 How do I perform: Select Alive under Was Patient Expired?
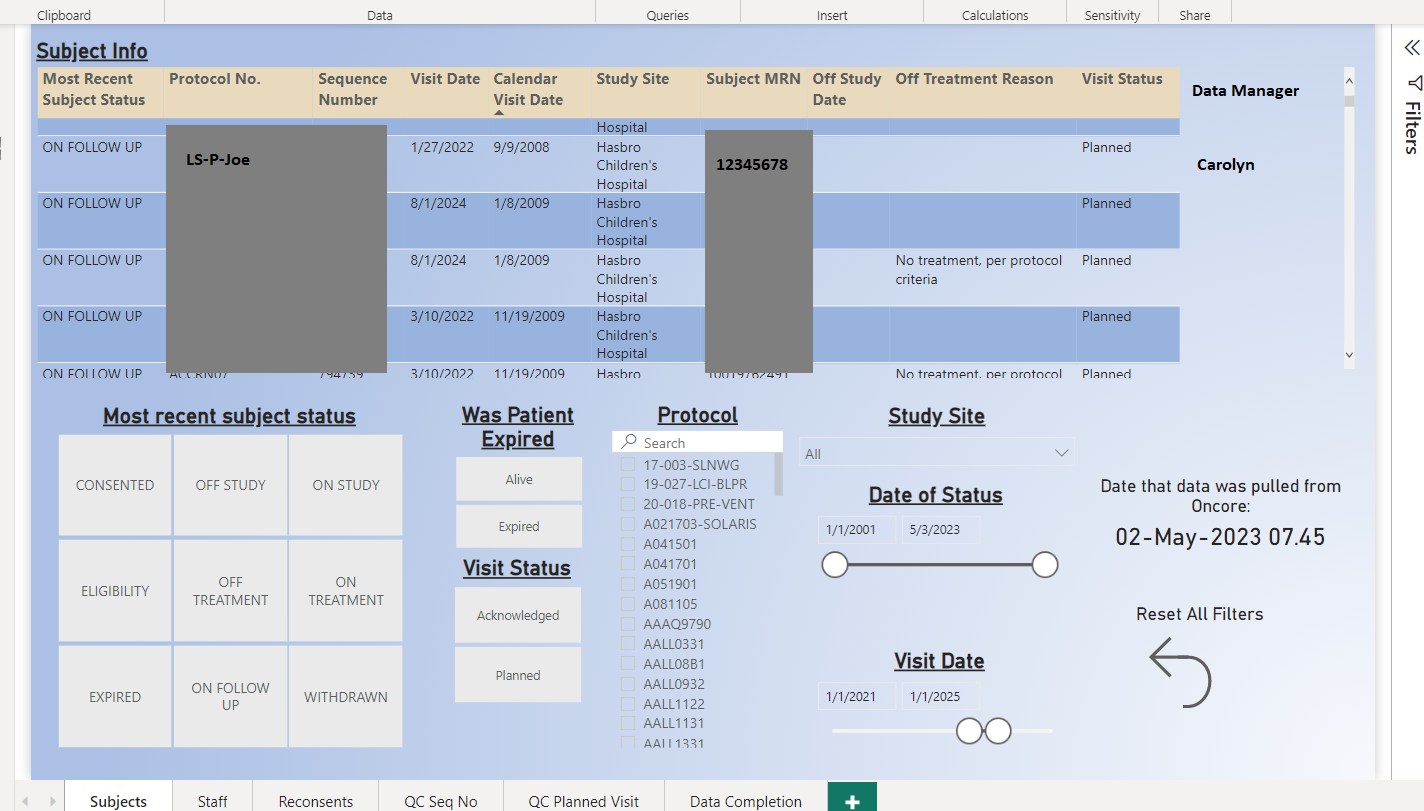[519, 479]
